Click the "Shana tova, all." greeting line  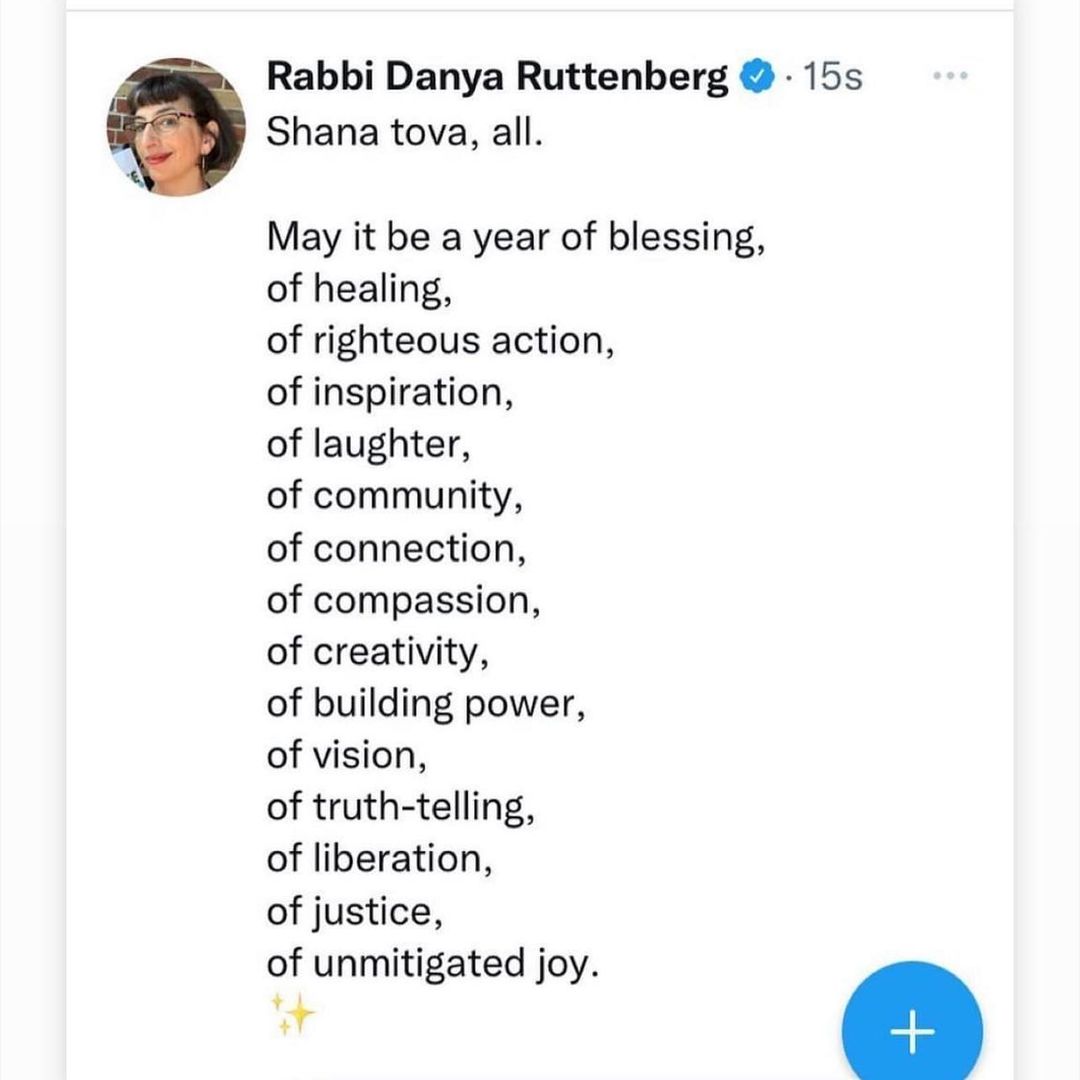pos(403,133)
